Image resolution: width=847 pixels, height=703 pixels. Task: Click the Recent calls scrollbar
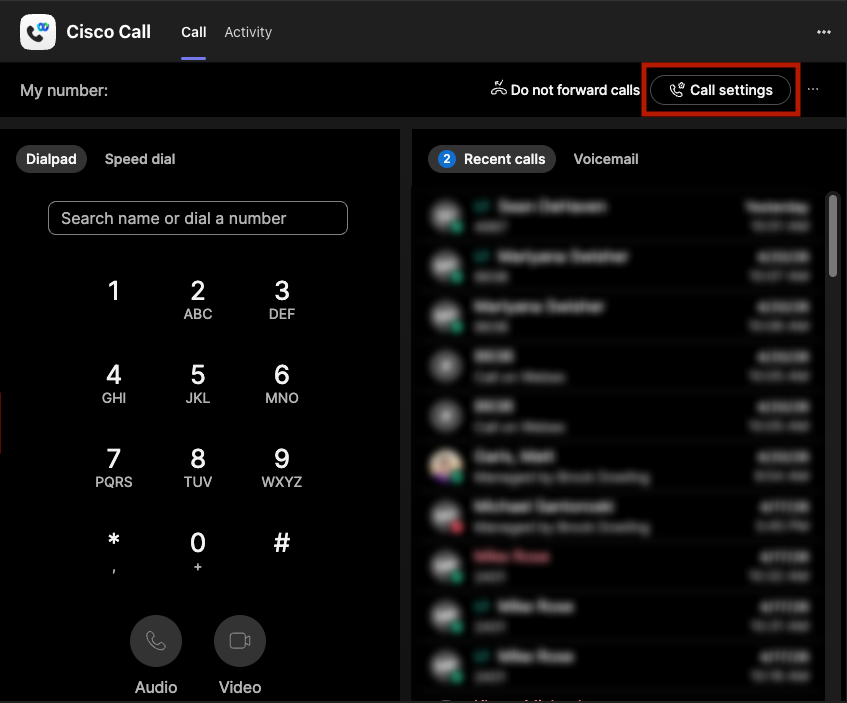[x=833, y=236]
